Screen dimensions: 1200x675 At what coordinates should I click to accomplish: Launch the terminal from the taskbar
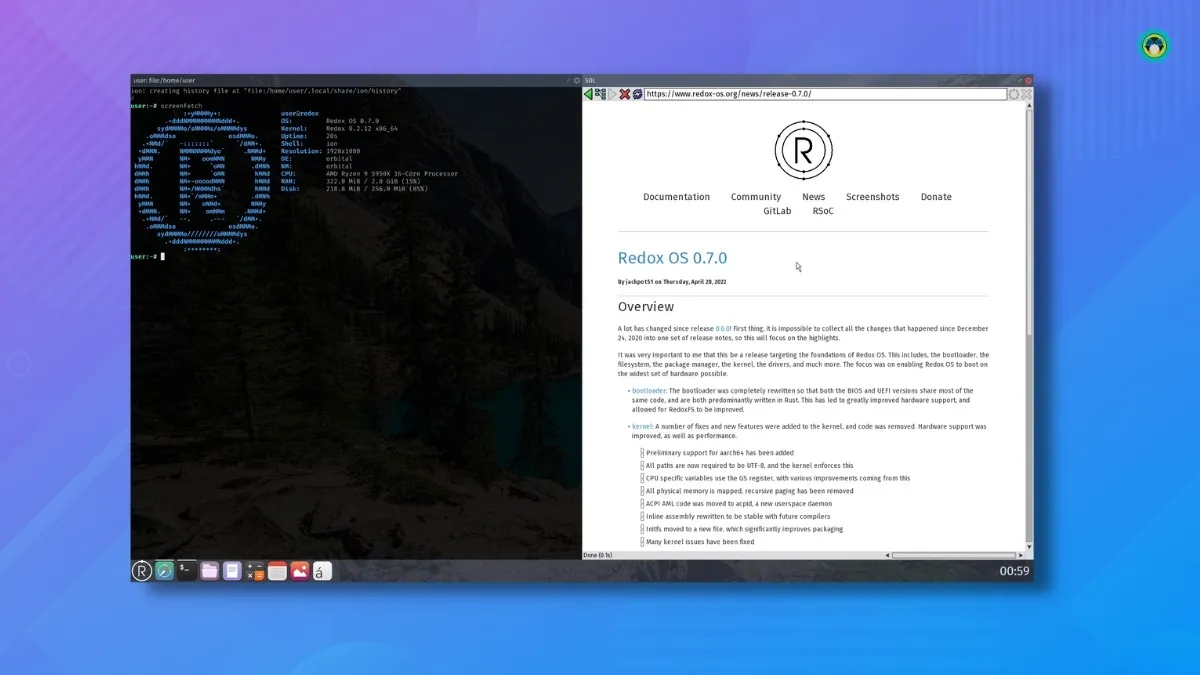pyautogui.click(x=186, y=570)
